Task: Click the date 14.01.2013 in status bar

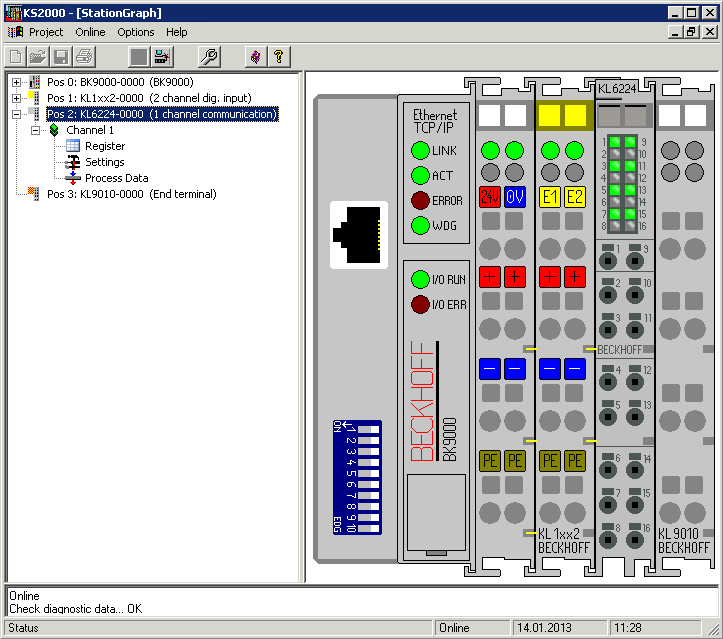Action: click(x=559, y=628)
